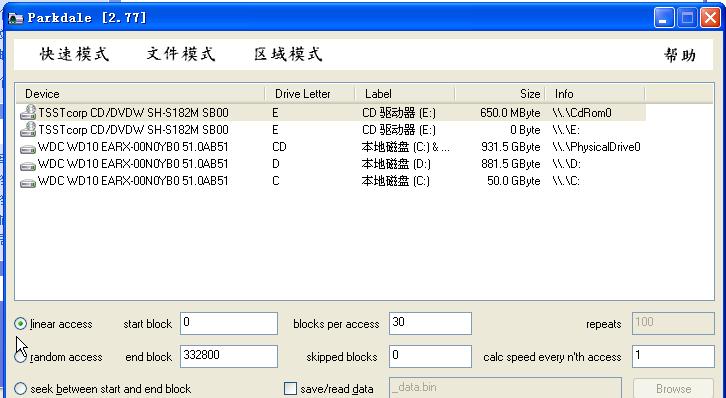Click the 50.0 GByte size cell
Image resolution: width=726 pixels, height=398 pixels.
point(514,180)
